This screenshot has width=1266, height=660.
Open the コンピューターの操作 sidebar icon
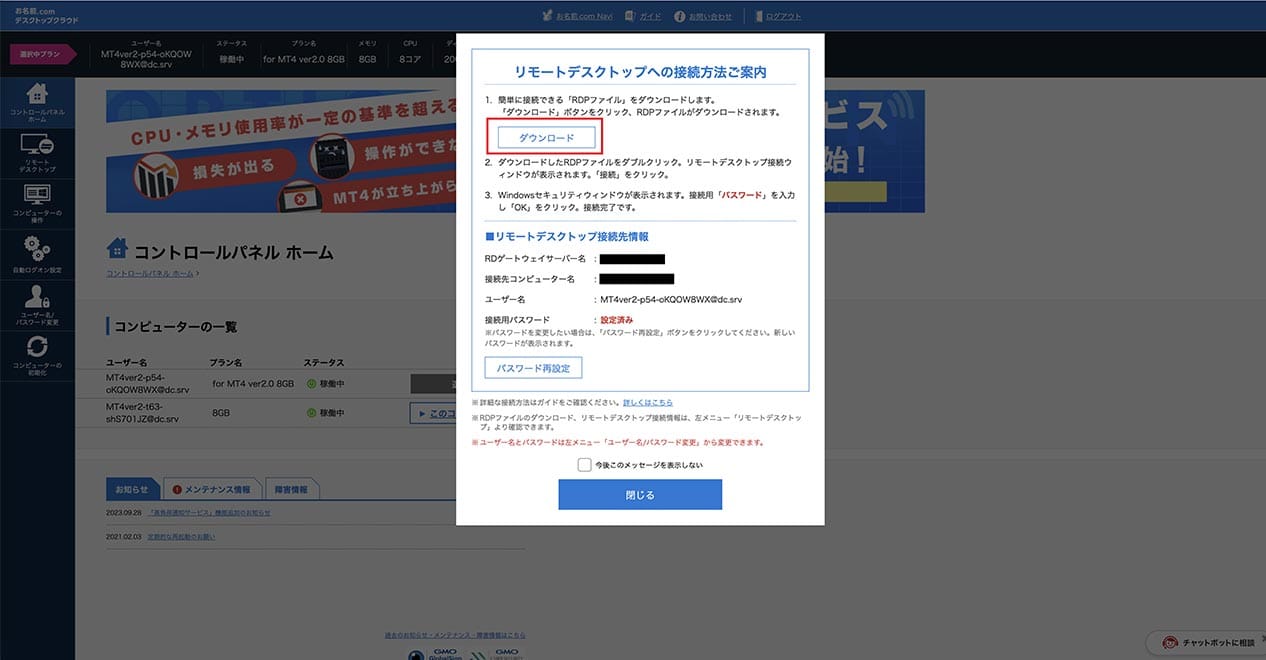pos(37,204)
